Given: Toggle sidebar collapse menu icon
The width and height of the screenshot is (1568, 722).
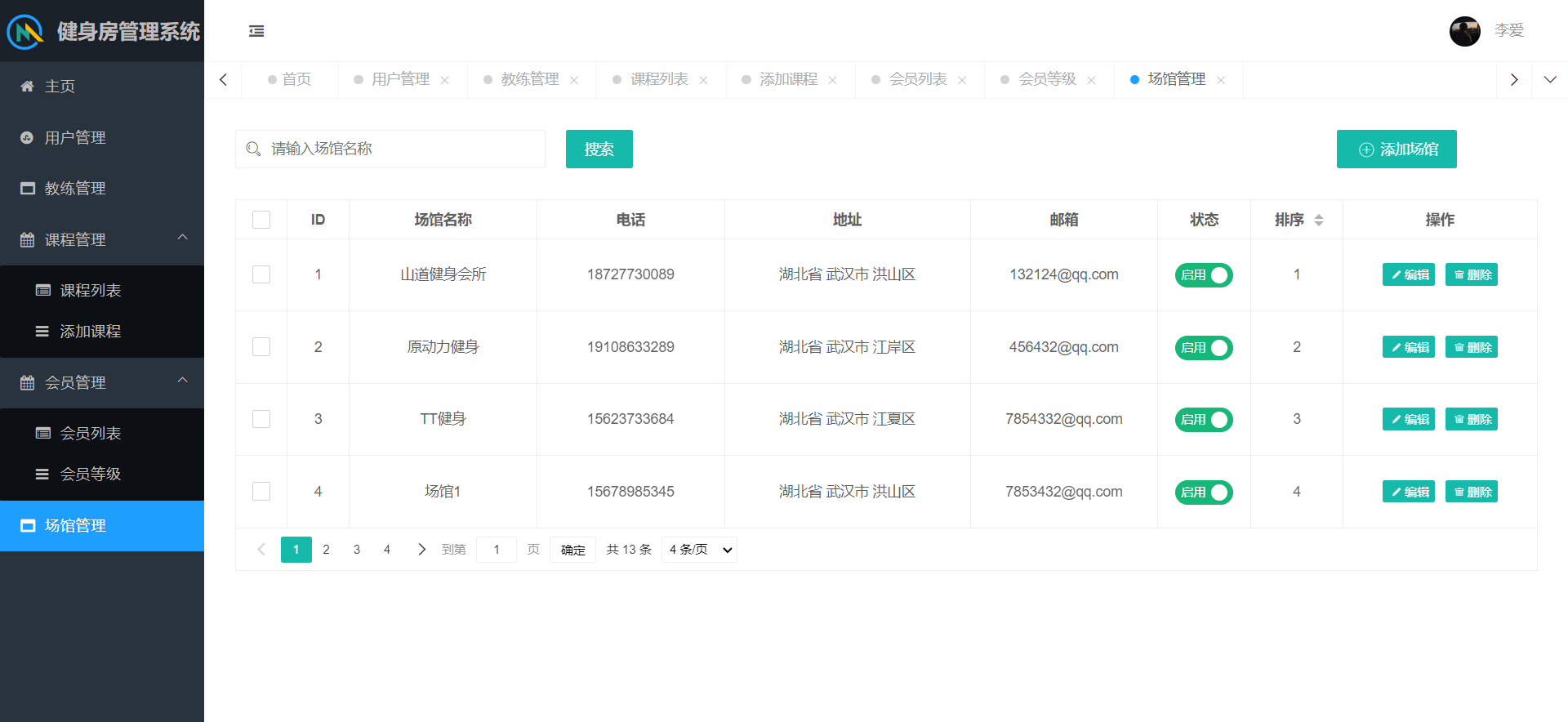Looking at the screenshot, I should tap(256, 31).
